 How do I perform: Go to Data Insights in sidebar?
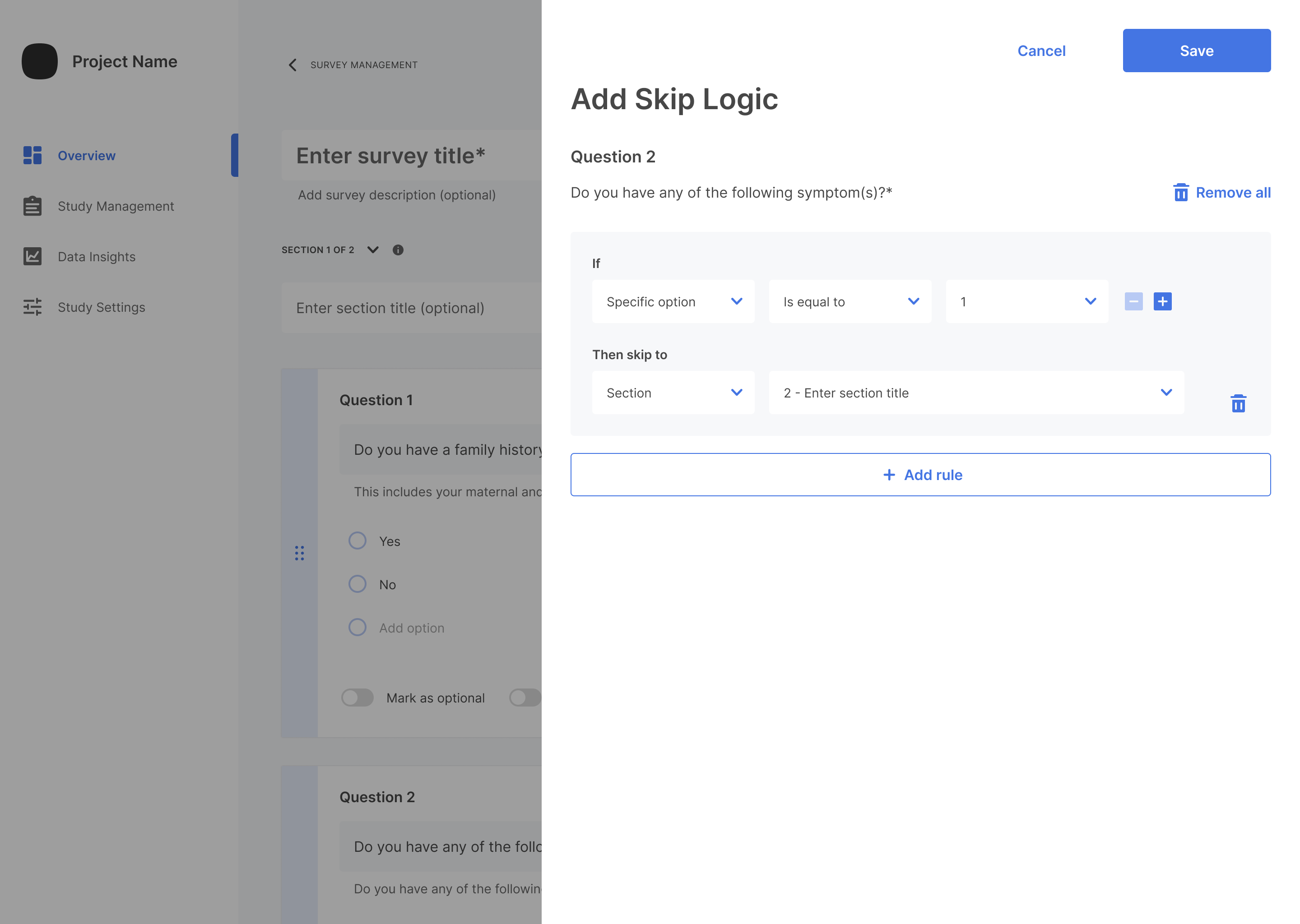pyautogui.click(x=96, y=257)
